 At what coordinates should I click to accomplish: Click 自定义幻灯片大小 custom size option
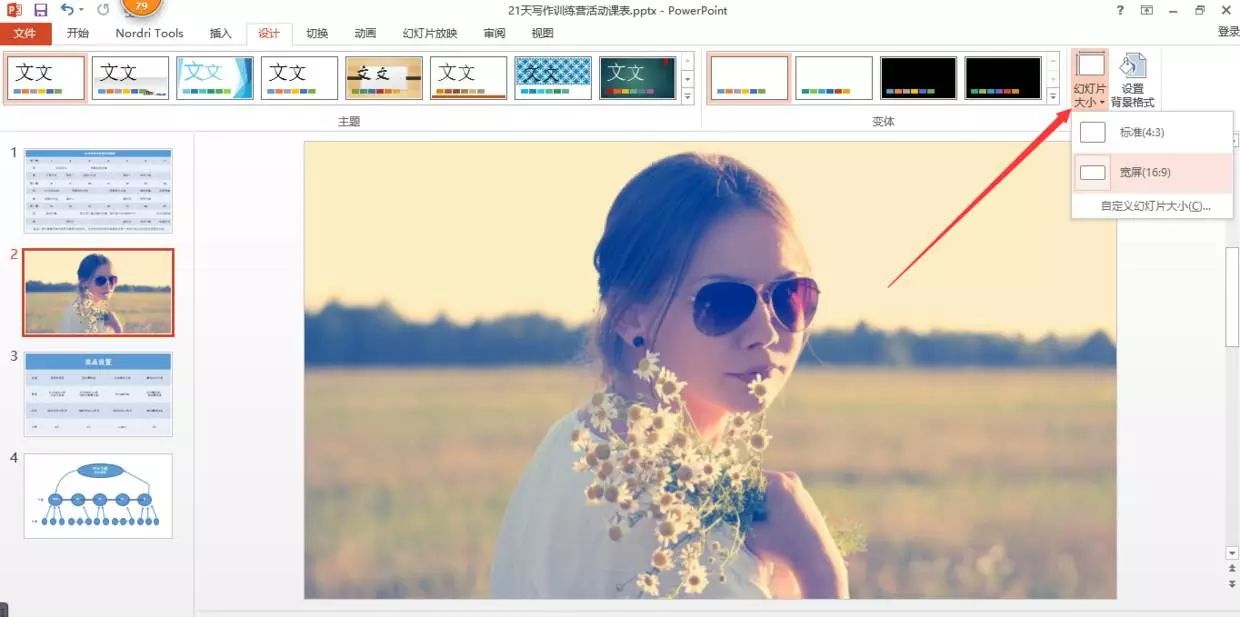1155,206
